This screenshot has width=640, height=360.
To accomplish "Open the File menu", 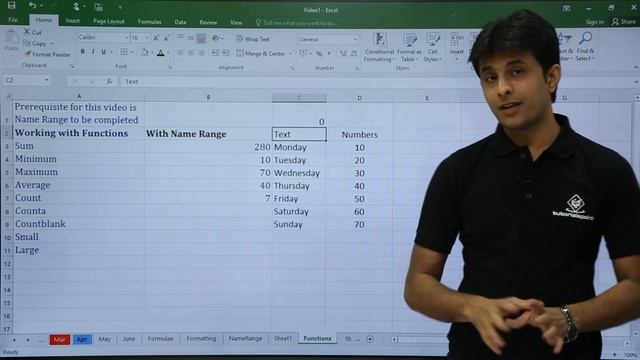I will (13, 20).
